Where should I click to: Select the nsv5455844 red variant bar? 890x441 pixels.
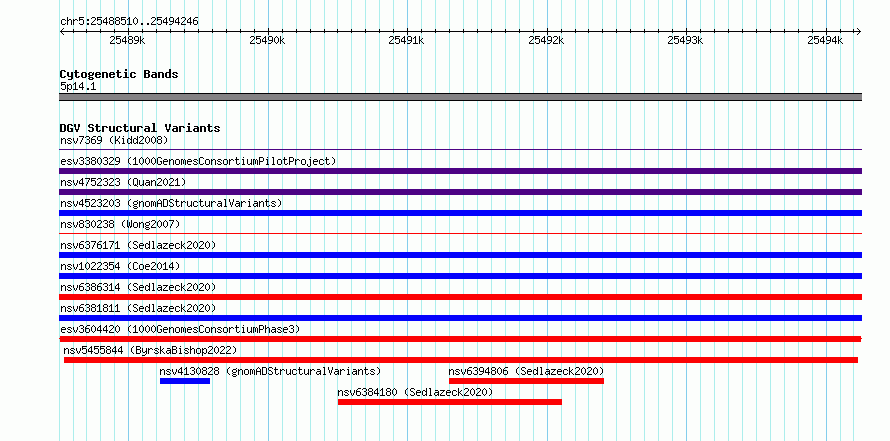pos(461,360)
